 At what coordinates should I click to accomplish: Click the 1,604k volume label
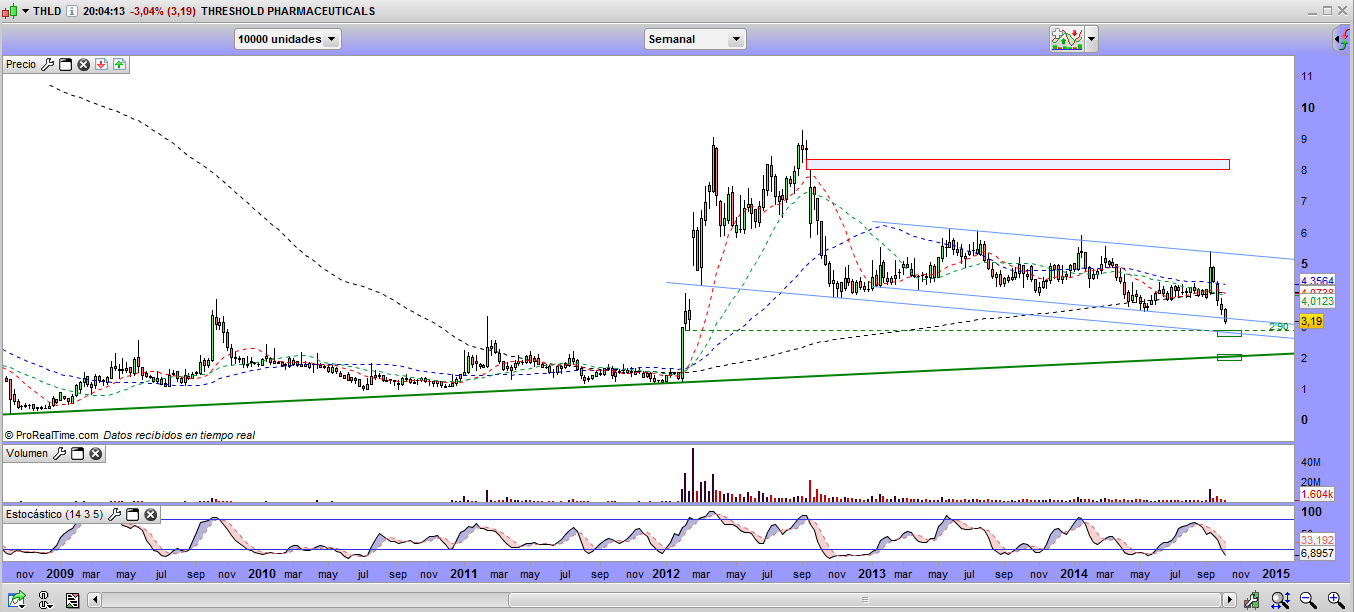pyautogui.click(x=1316, y=494)
